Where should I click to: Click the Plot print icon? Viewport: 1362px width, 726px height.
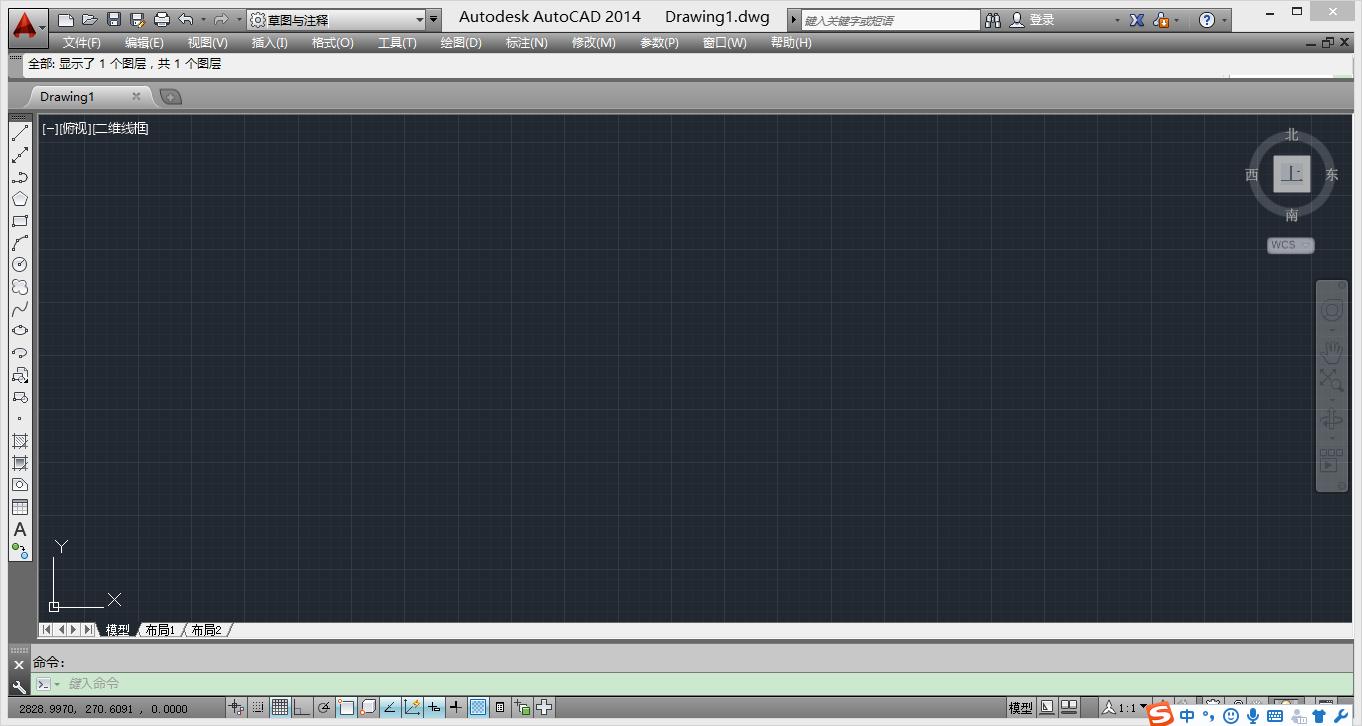coord(162,19)
